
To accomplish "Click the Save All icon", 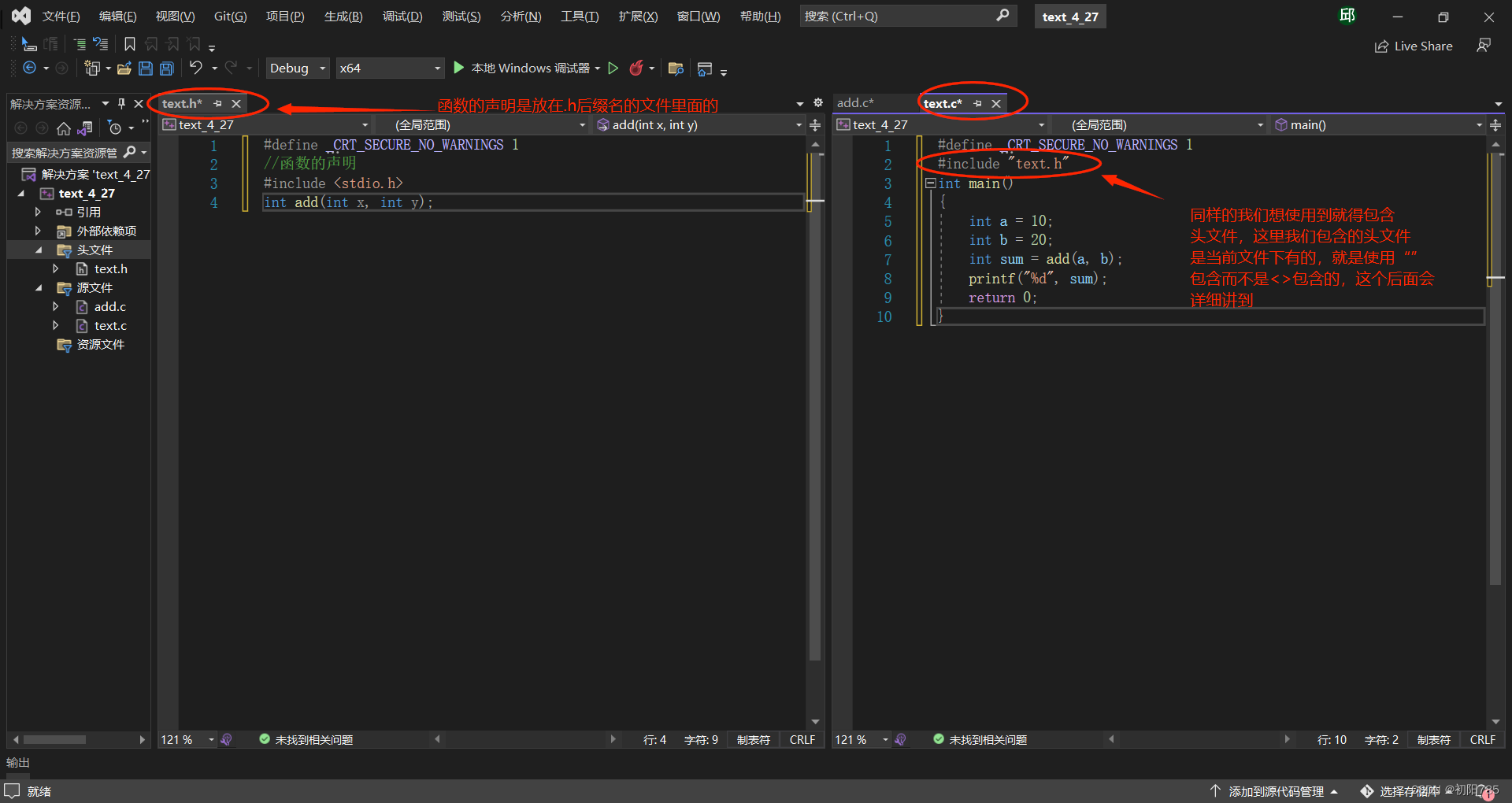I will 167,68.
